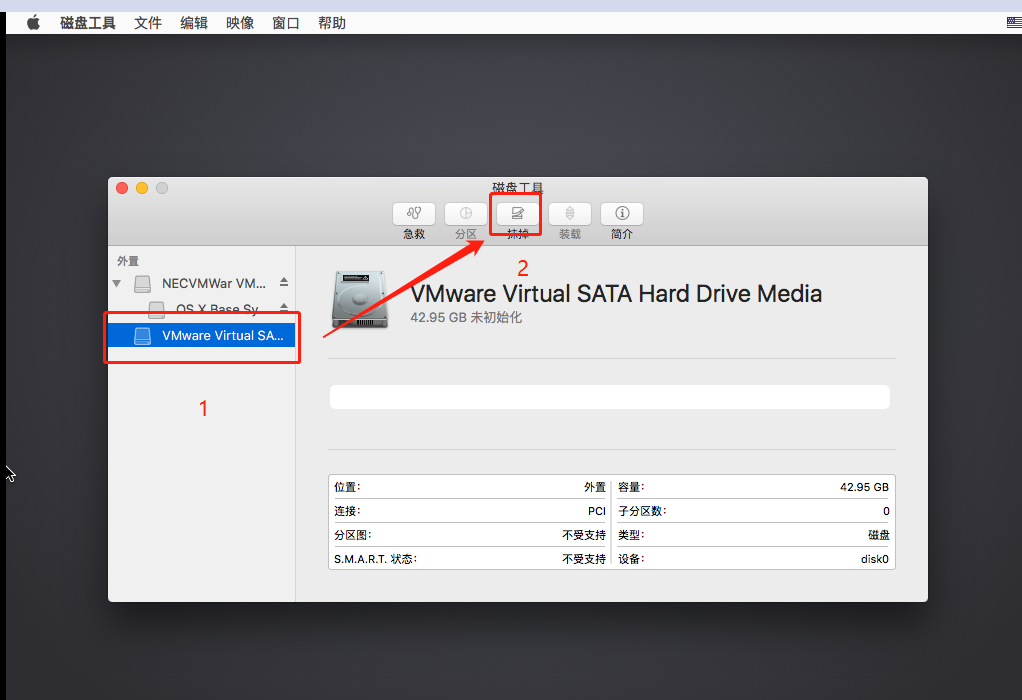Click the 位置 row value 外置
The height and width of the screenshot is (700, 1022).
pyautogui.click(x=594, y=487)
